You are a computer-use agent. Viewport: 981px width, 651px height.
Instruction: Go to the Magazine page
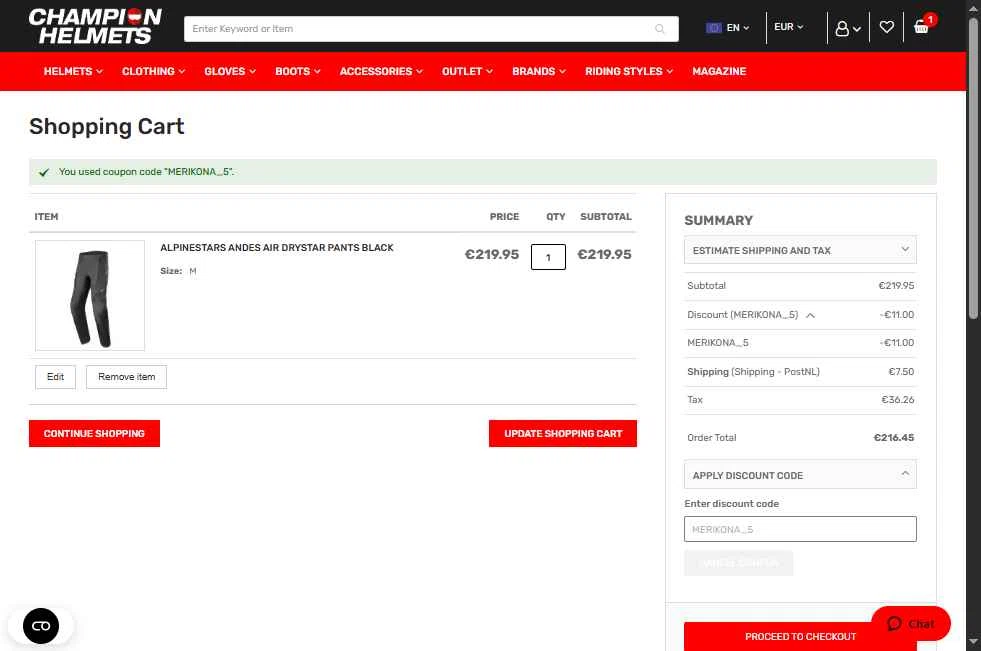click(719, 71)
